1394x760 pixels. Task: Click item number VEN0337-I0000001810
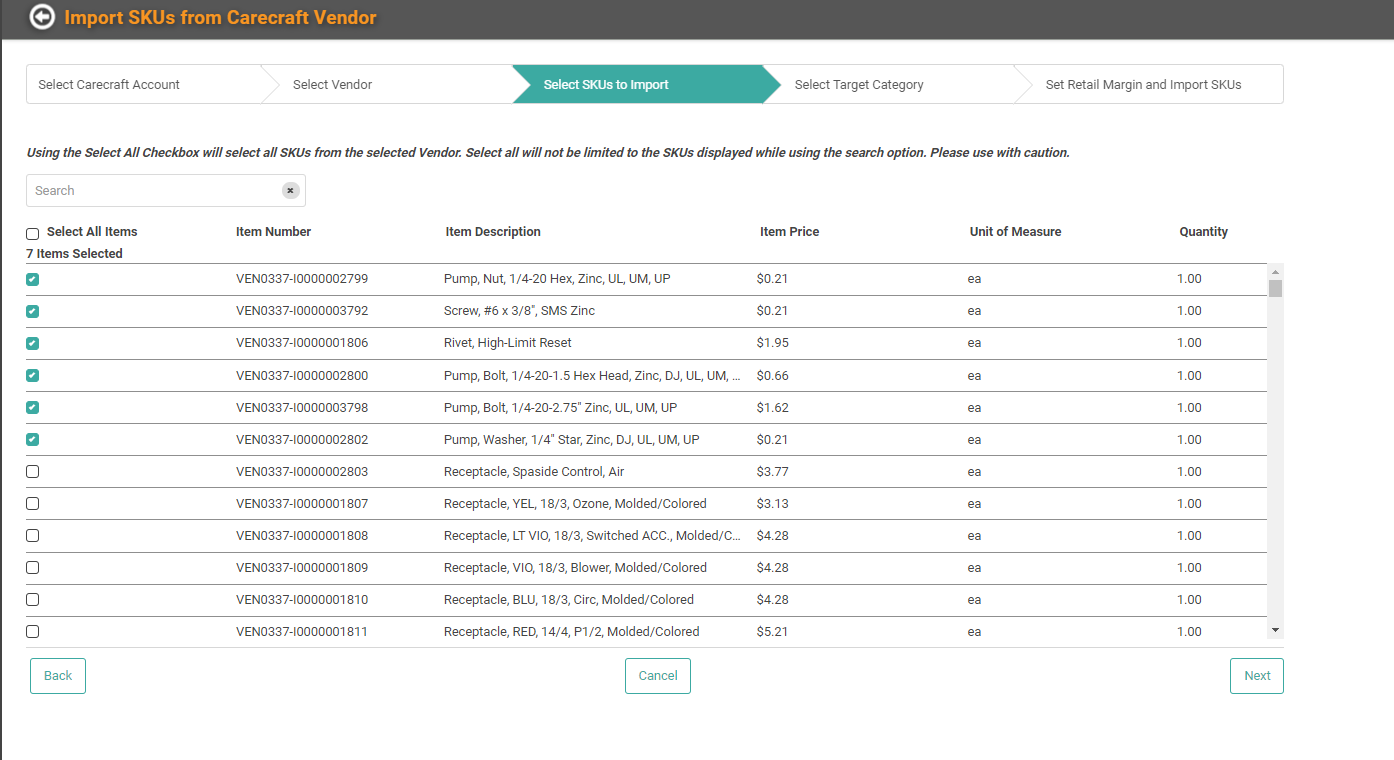pyautogui.click(x=302, y=600)
